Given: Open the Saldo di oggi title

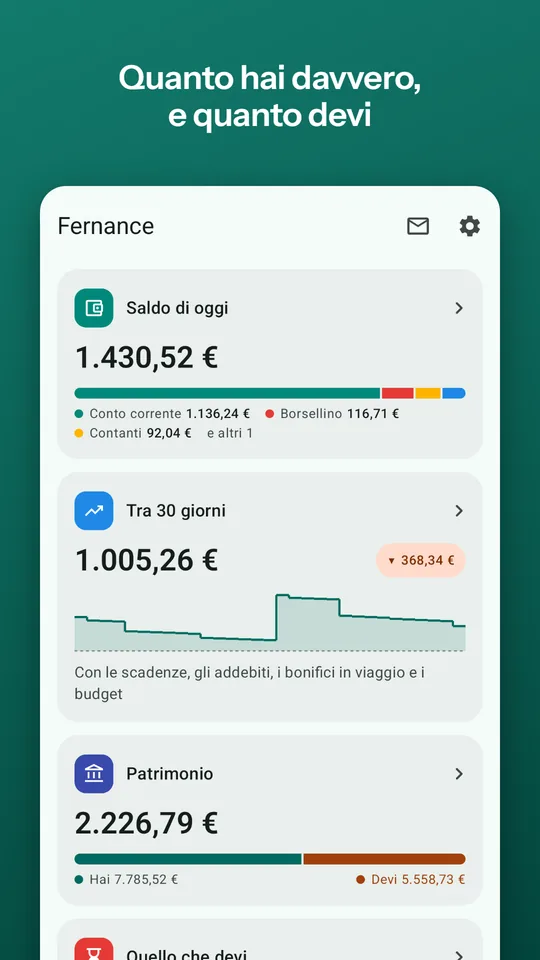Looking at the screenshot, I should click(x=177, y=308).
